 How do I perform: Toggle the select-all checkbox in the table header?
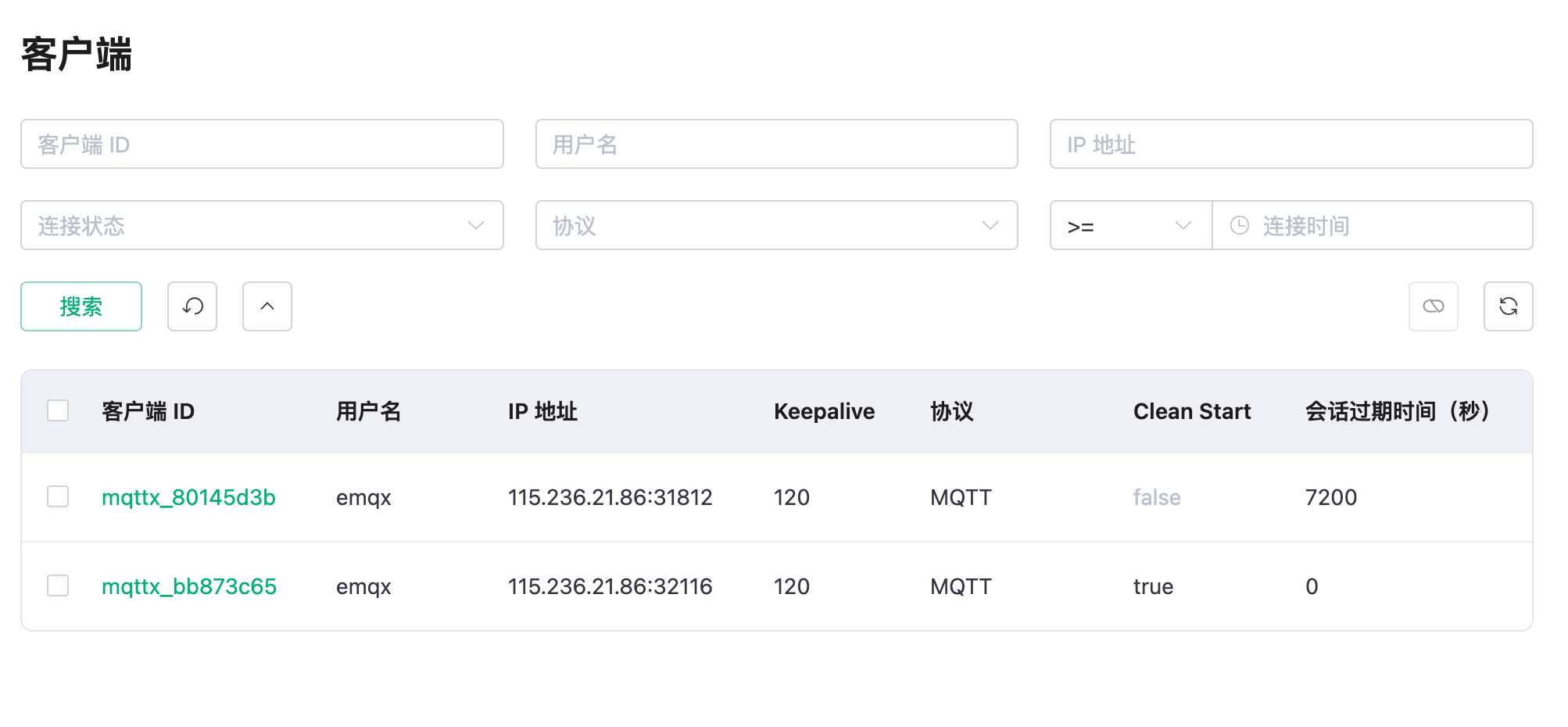(x=58, y=410)
